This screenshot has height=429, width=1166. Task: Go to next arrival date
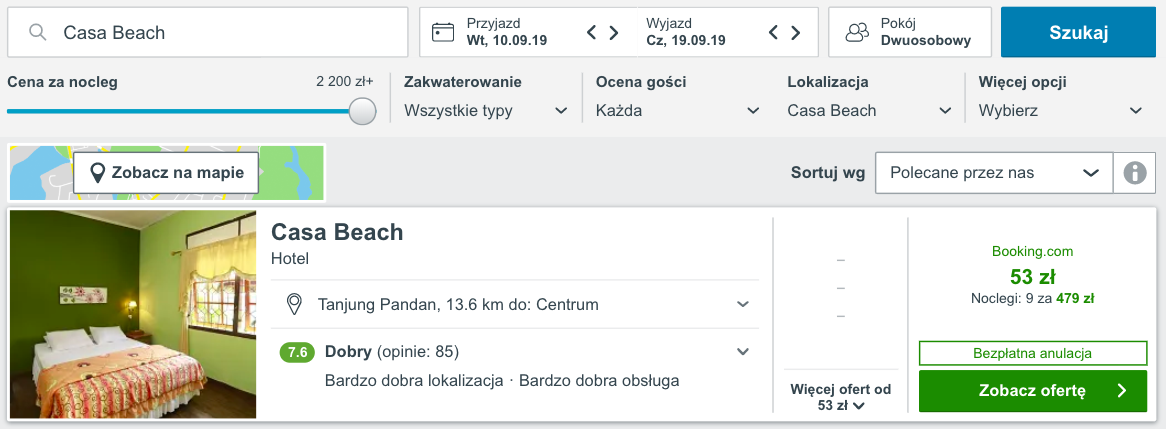click(x=614, y=32)
